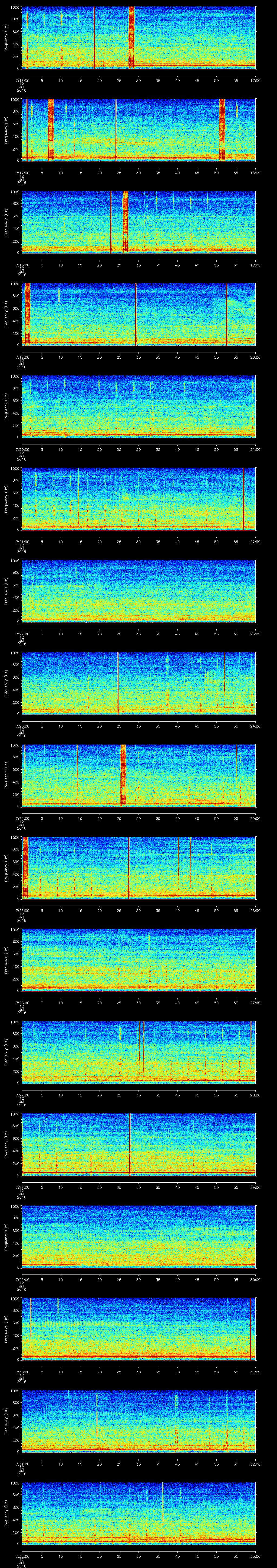
Task: Click the '7:32:00' start time label
Action: pos(22,1556)
